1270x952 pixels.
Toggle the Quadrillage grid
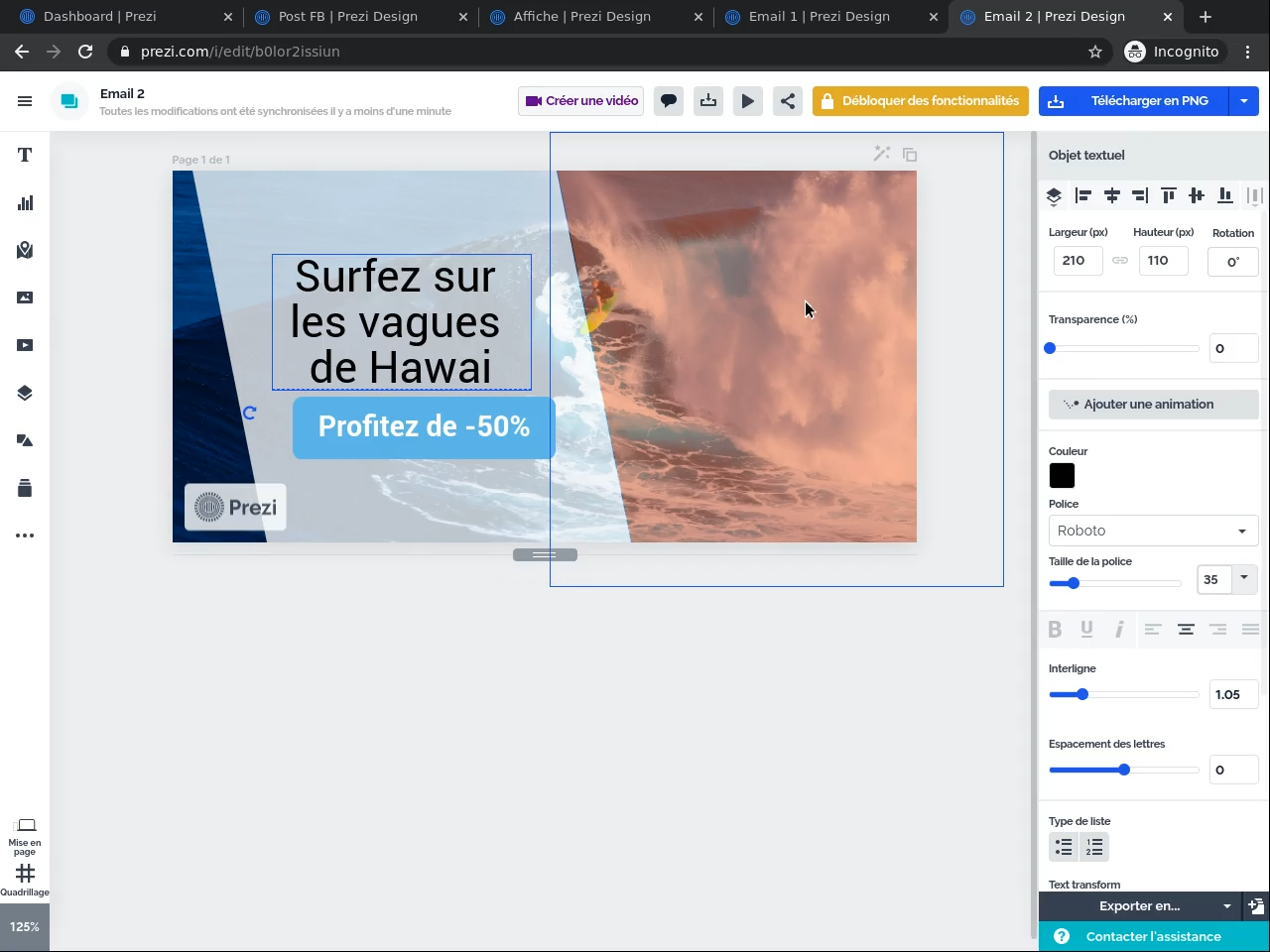pos(25,879)
